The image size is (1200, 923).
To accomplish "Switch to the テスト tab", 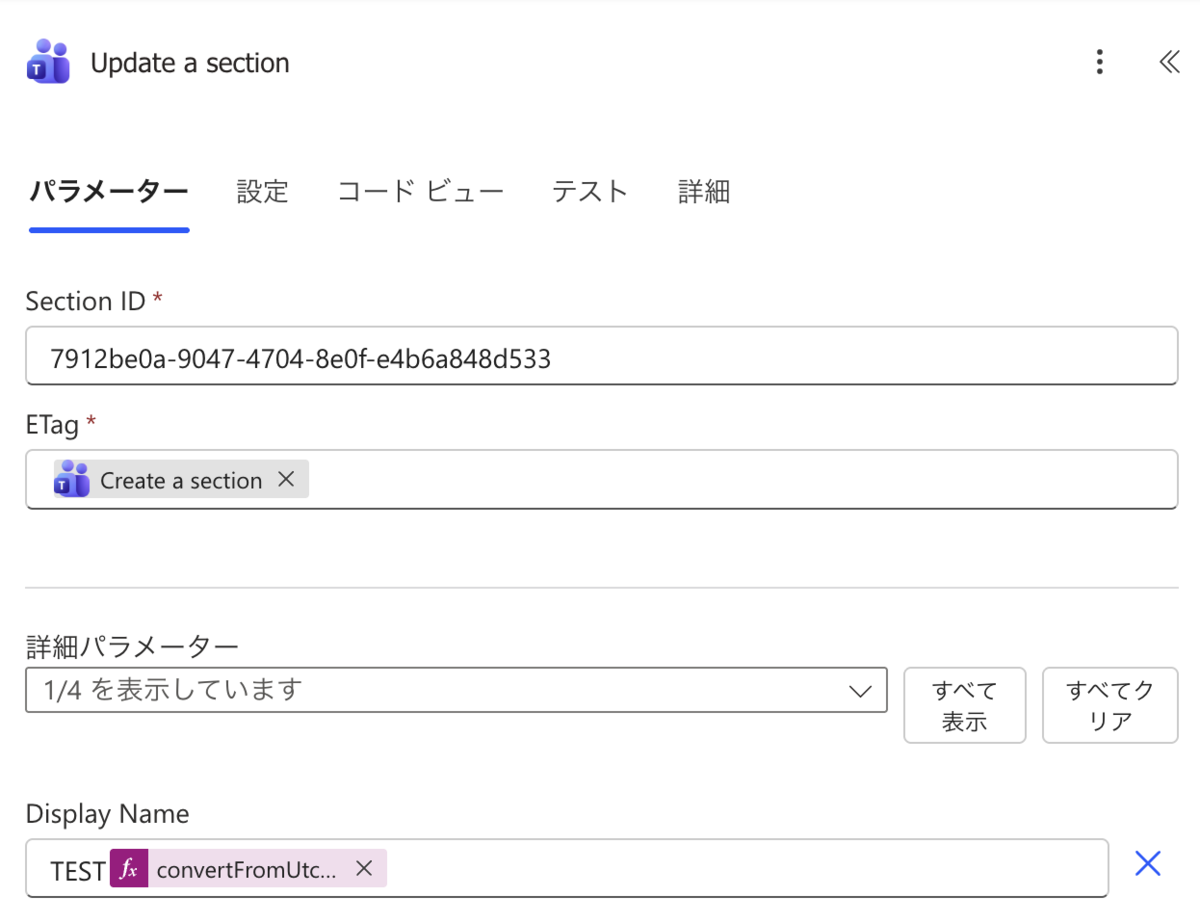I will [x=590, y=191].
